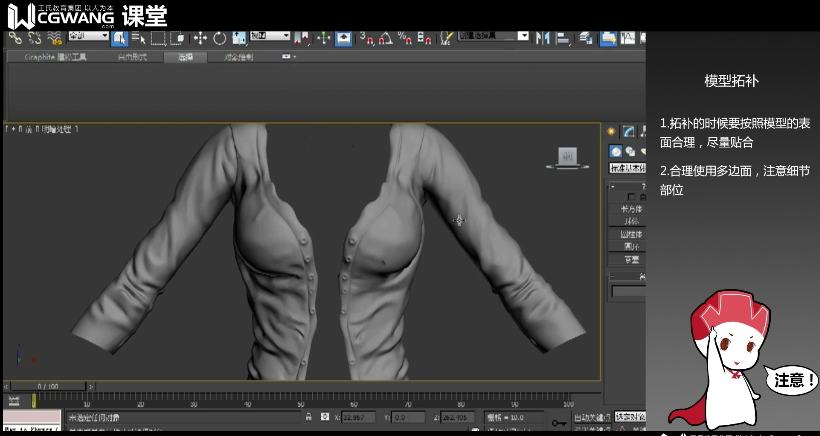Click the ViewCube in the viewport
The height and width of the screenshot is (436, 820).
click(x=568, y=156)
